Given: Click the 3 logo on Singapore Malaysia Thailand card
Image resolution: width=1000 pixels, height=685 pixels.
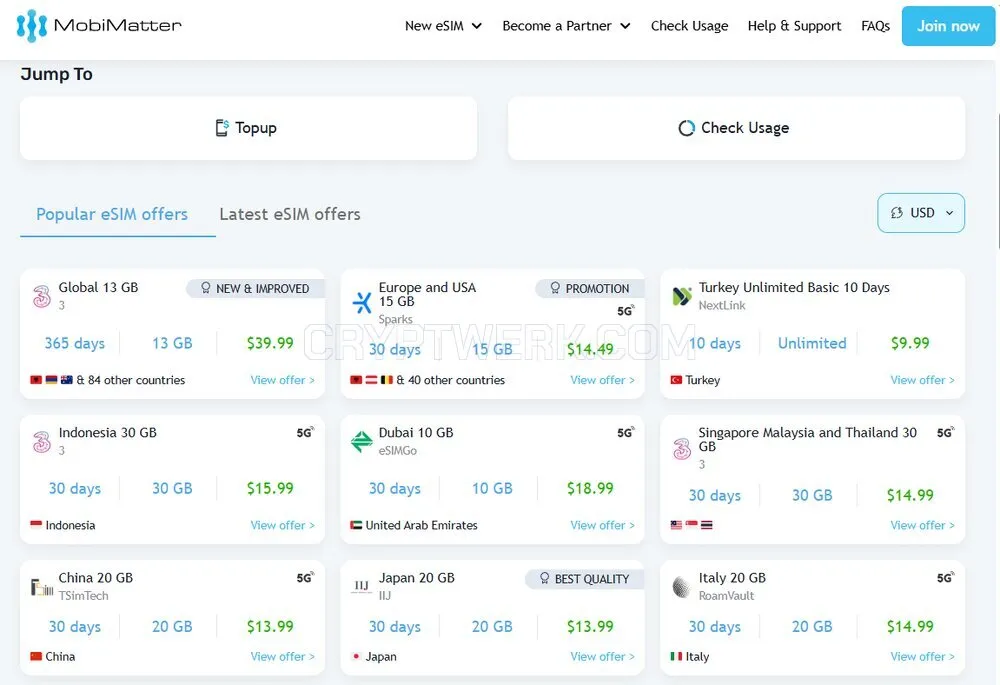Looking at the screenshot, I should 682,449.
